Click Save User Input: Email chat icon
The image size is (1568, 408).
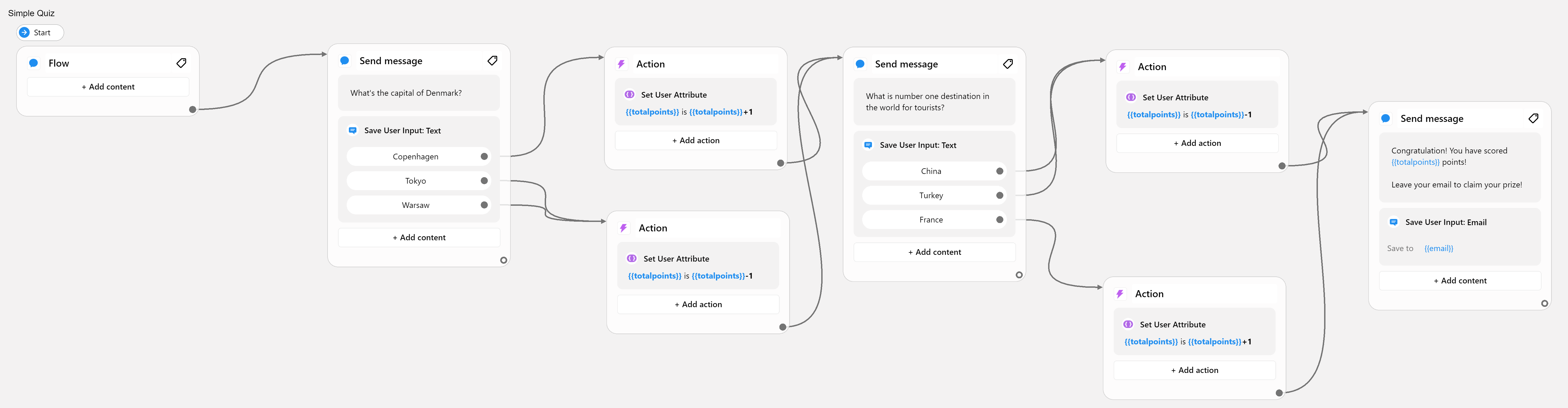click(x=1393, y=222)
